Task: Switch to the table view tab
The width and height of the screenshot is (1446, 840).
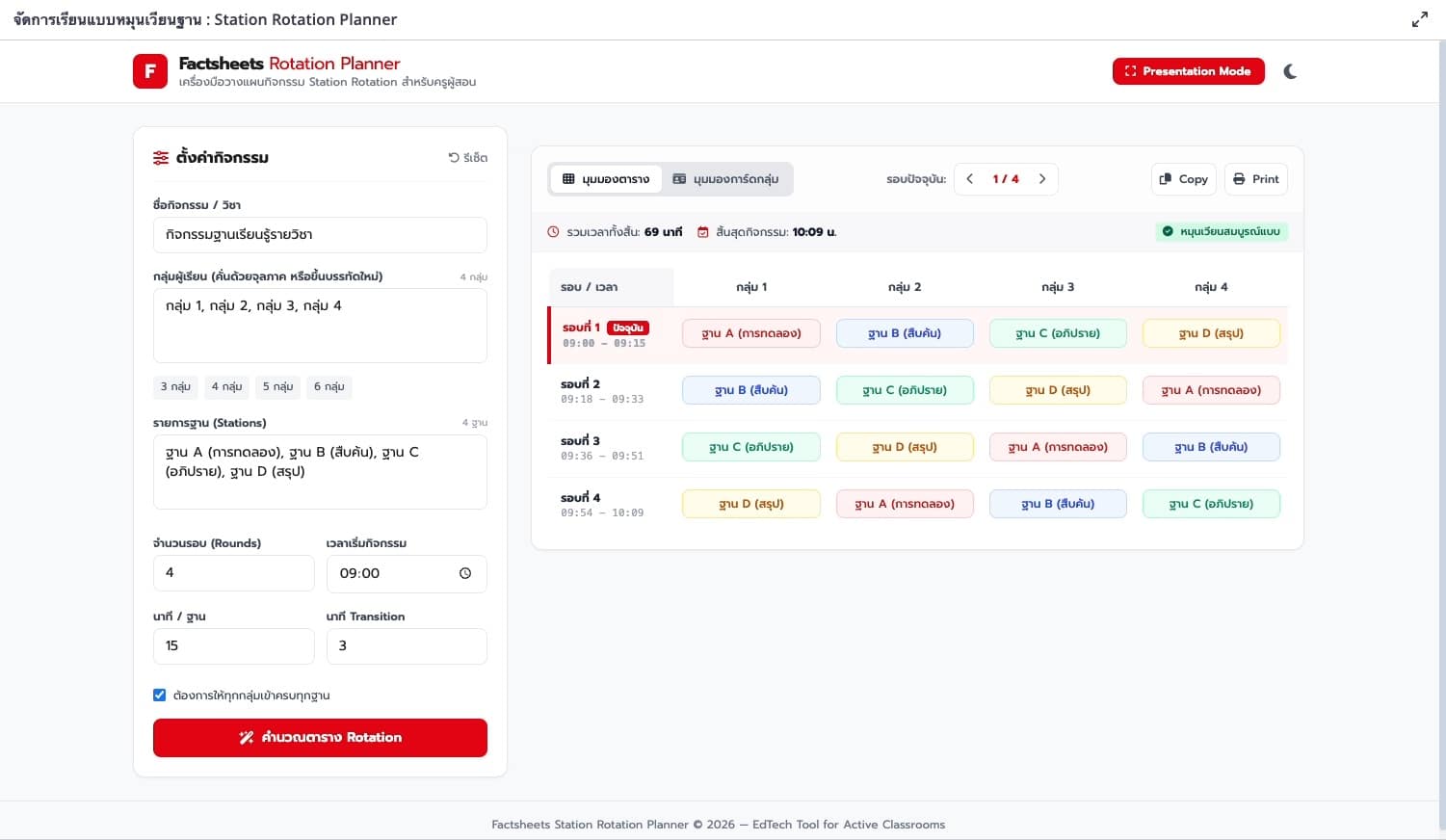Action: (606, 179)
